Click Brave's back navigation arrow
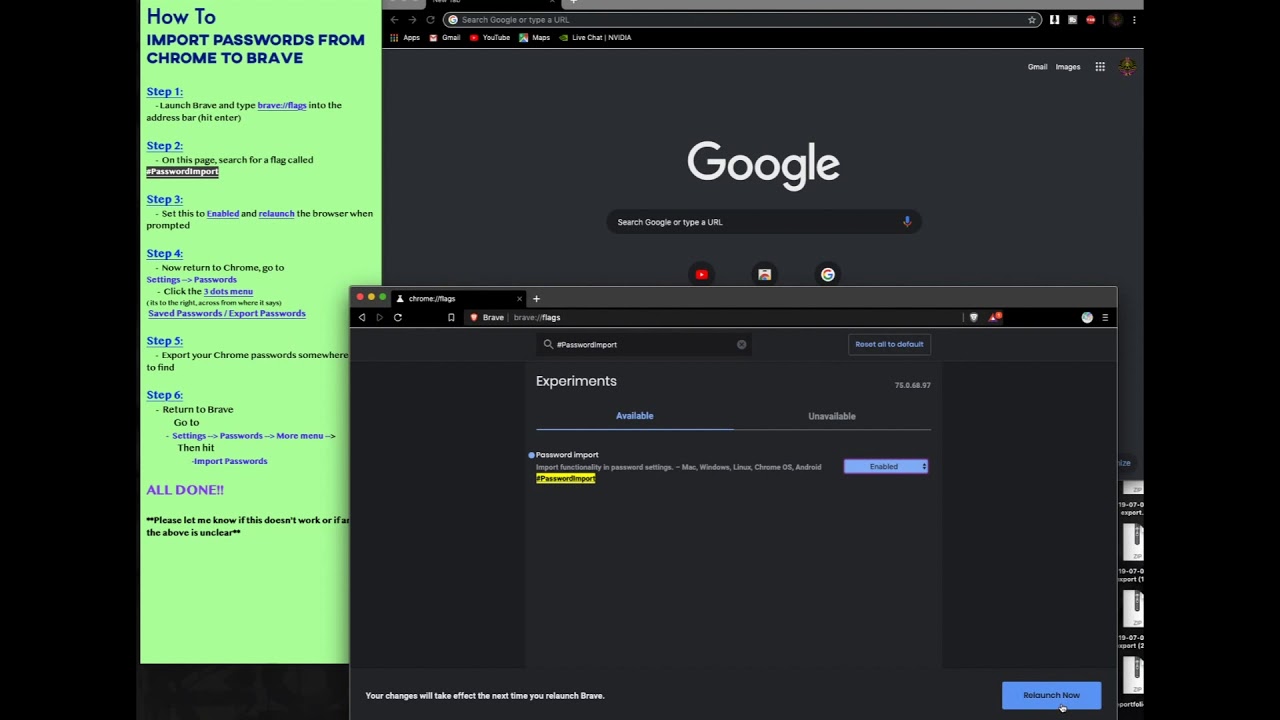The width and height of the screenshot is (1280, 720). [362, 317]
